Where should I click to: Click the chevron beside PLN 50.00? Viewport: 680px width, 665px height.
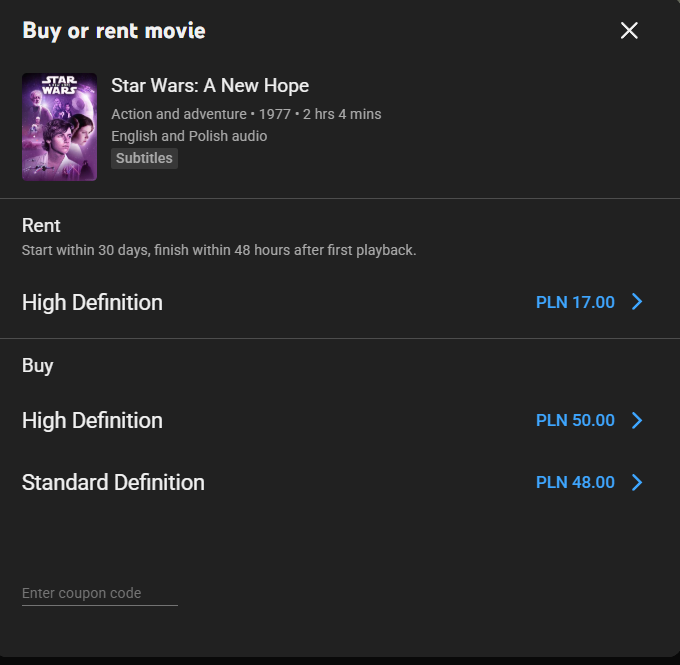click(637, 420)
